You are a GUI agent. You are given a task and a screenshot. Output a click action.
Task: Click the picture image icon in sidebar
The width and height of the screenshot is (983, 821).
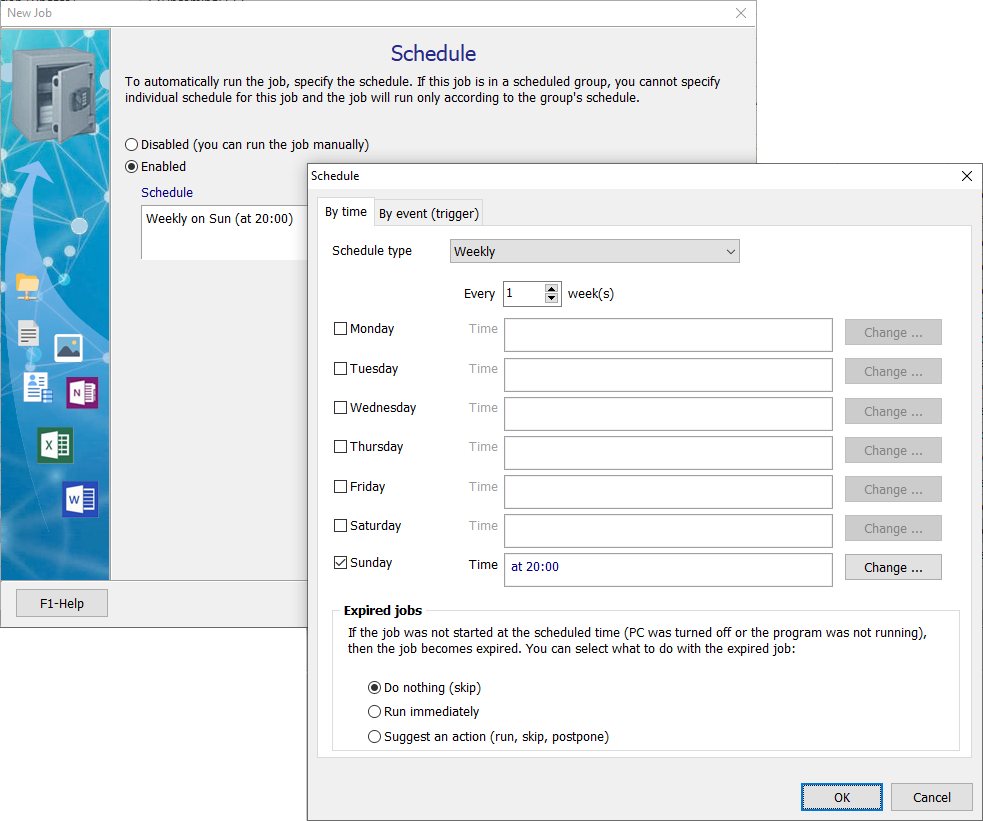[68, 347]
